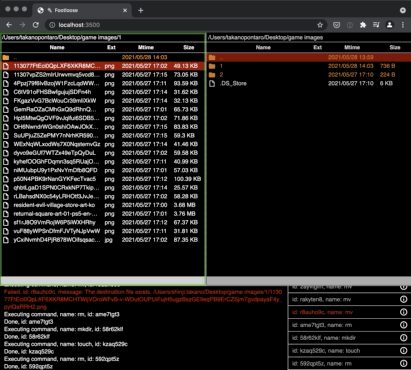Go back in the browser
This screenshot has width=411, height=370.
(9, 25)
